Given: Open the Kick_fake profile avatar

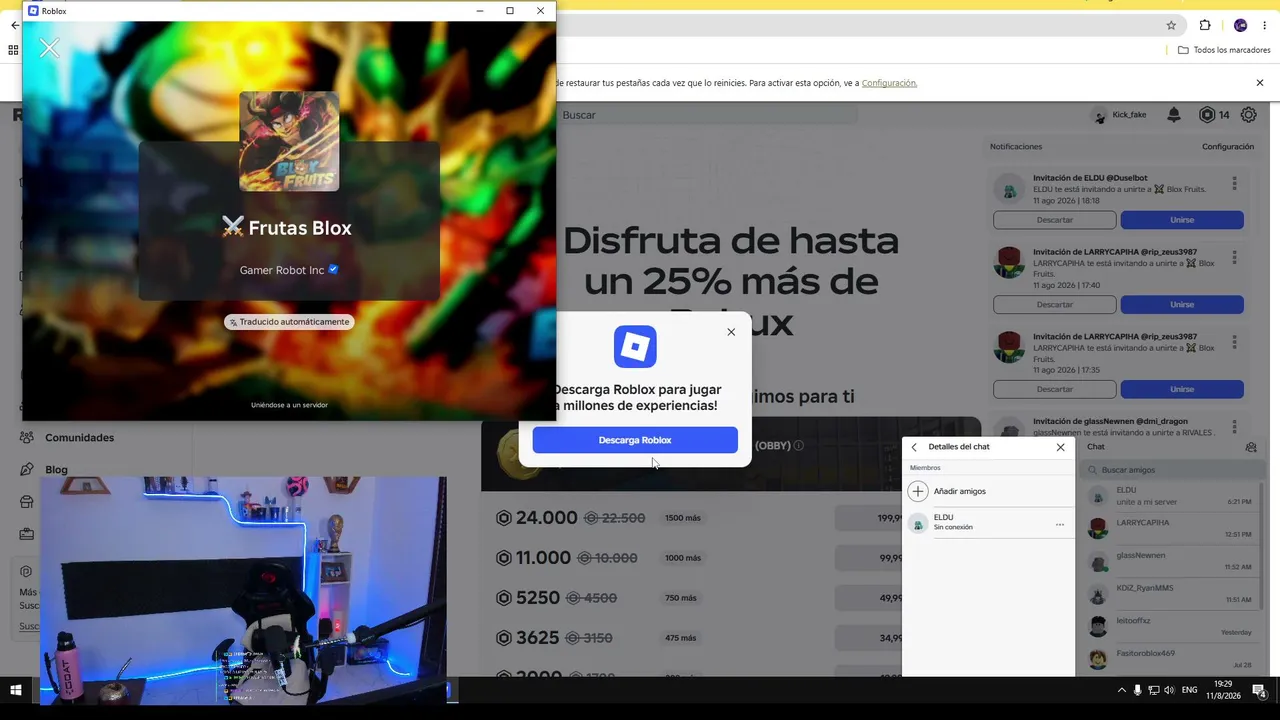Looking at the screenshot, I should coord(1100,116).
